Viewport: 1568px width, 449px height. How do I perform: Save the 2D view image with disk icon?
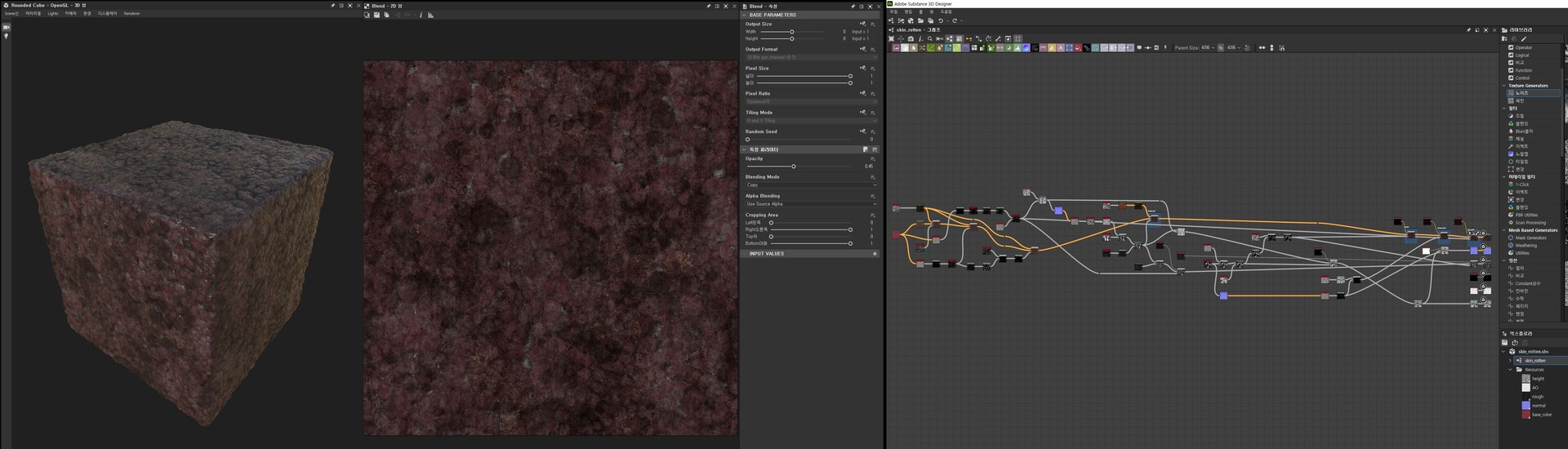click(376, 15)
